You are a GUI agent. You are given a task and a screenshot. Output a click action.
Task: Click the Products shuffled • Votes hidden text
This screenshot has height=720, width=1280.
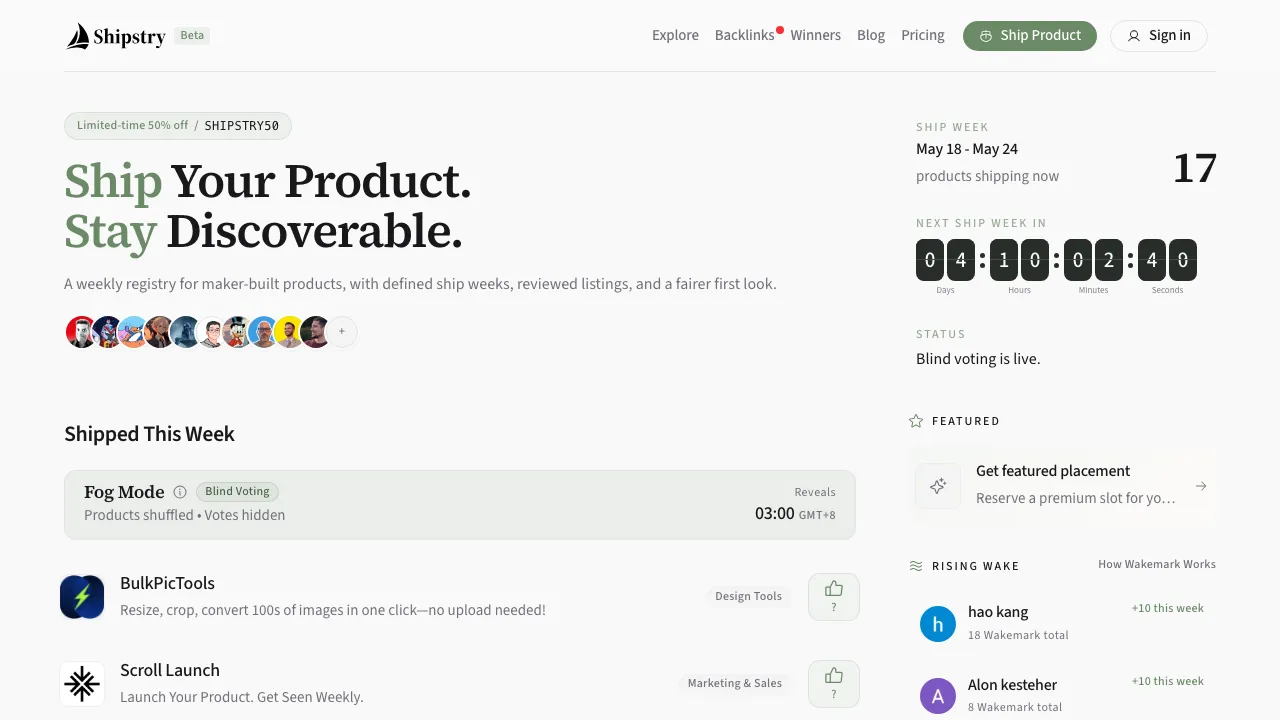(184, 515)
